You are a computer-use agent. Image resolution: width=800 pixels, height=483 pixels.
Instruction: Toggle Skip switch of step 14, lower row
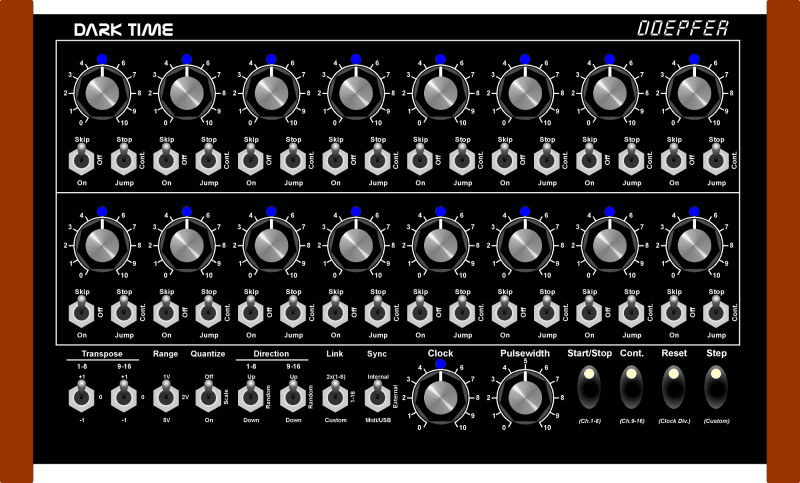tap(505, 312)
